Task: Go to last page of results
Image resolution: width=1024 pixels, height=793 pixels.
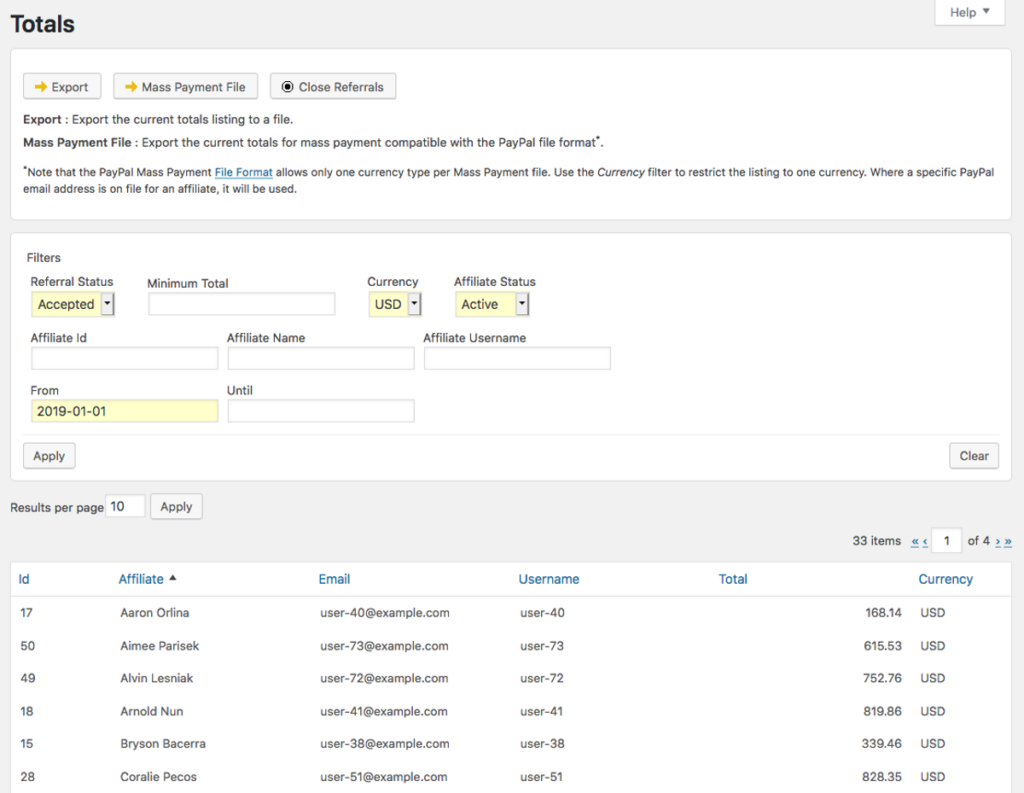Action: (x=1008, y=541)
